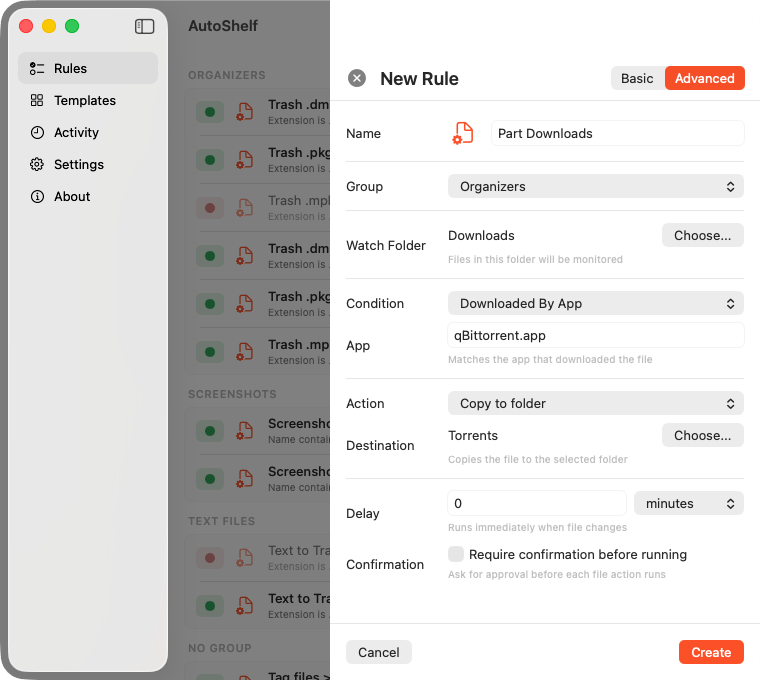760x680 pixels.
Task: Open the Delay unit dropdown showing minutes
Action: click(688, 504)
